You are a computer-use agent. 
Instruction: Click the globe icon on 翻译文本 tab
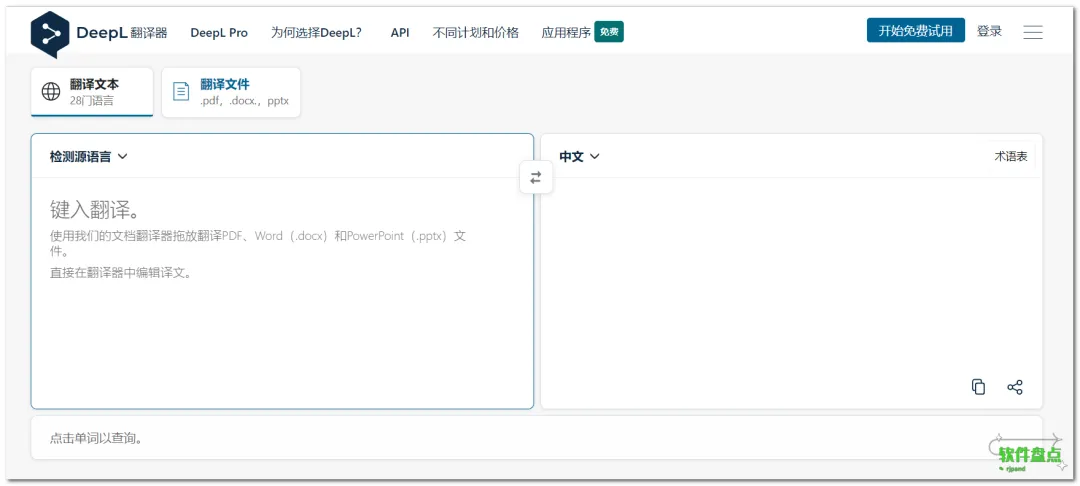point(51,92)
